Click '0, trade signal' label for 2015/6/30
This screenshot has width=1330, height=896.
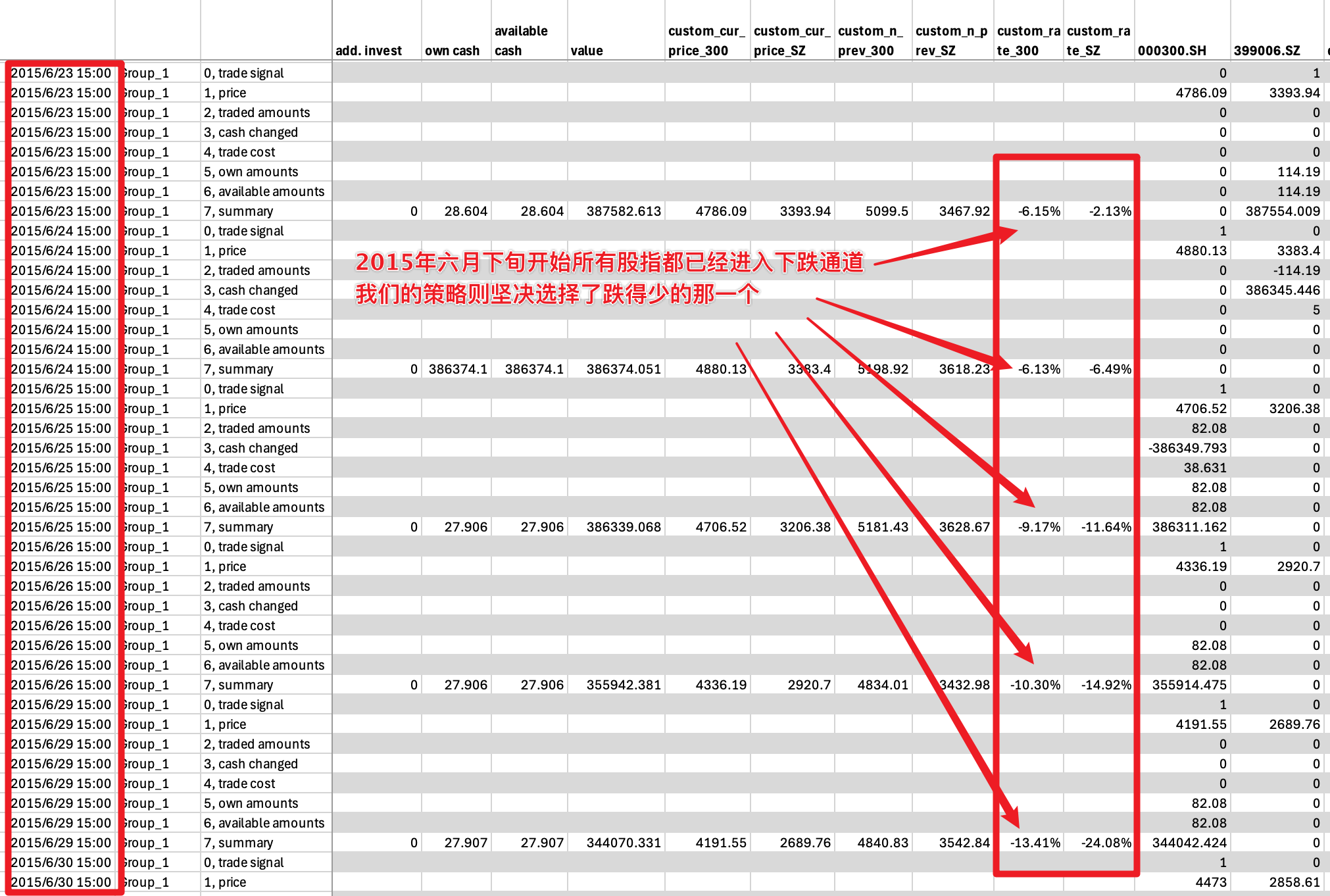[243, 862]
